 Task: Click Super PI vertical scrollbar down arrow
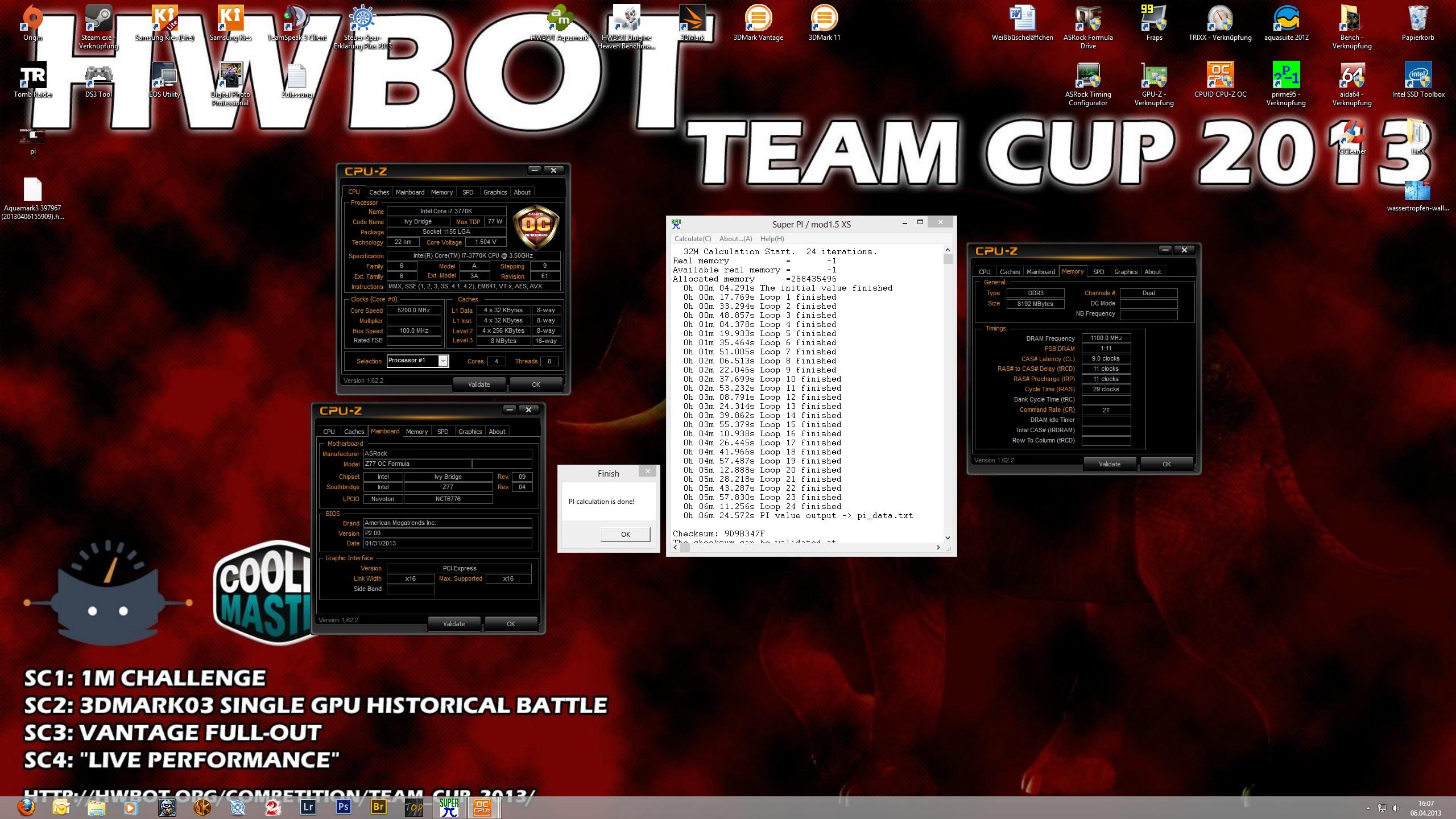(x=948, y=537)
